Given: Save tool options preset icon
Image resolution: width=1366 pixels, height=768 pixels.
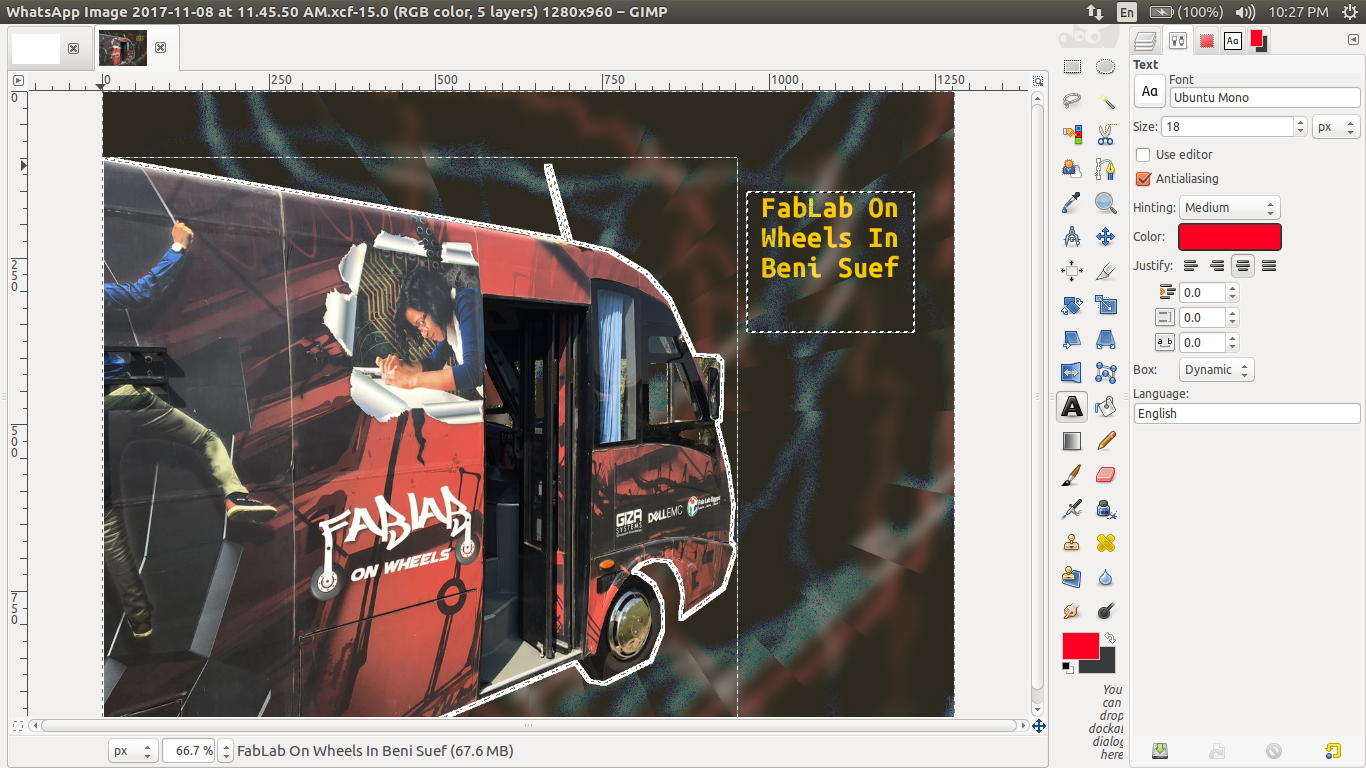Looking at the screenshot, I should tap(1160, 751).
